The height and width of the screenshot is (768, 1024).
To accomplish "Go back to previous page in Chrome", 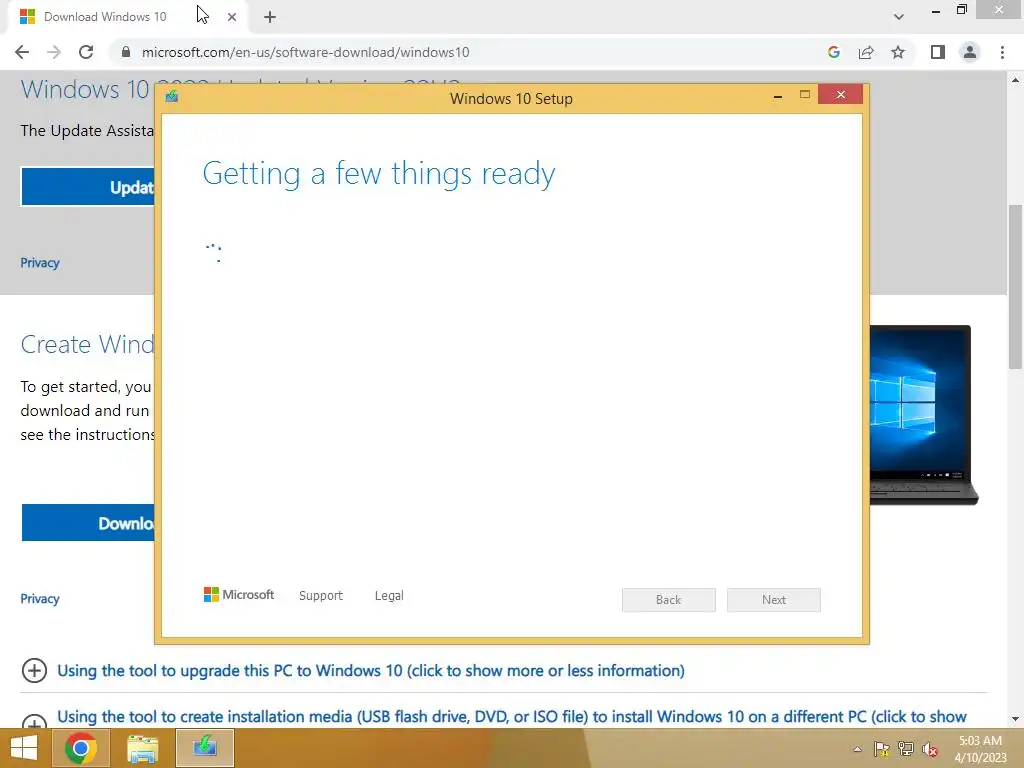I will pyautogui.click(x=22, y=52).
